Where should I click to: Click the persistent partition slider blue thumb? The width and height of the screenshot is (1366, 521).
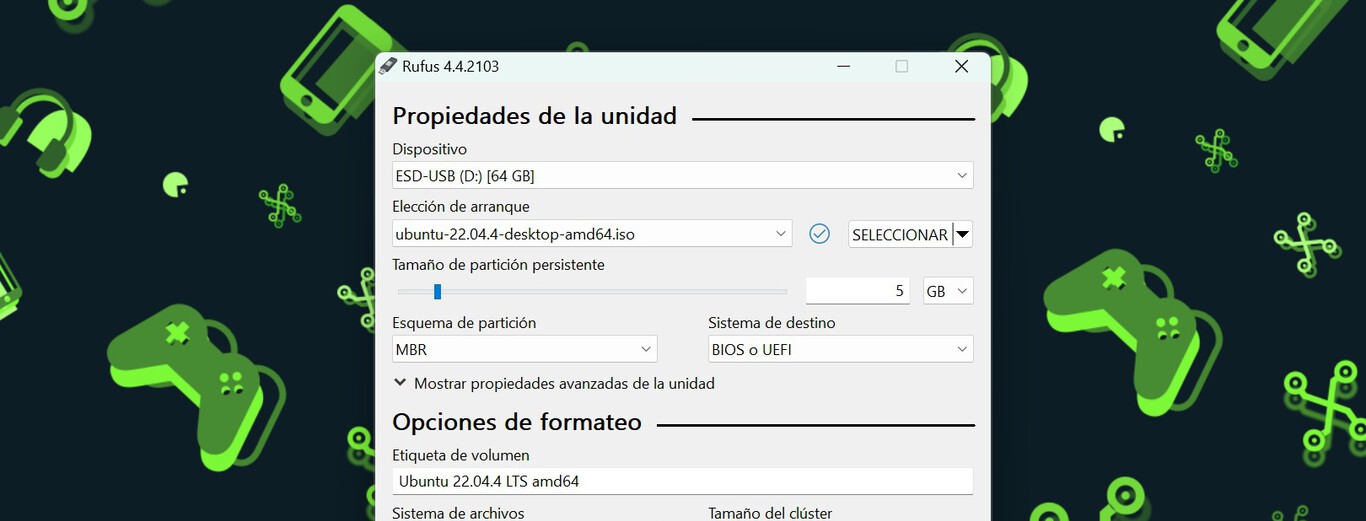437,292
